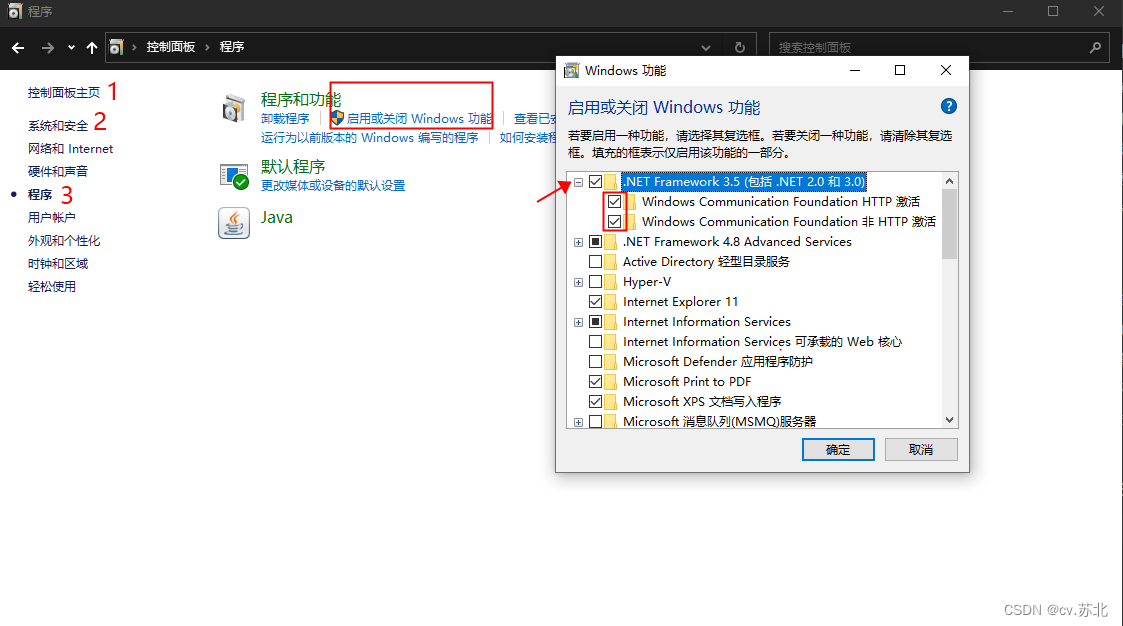Open the 程序和功能 heading link
The image size is (1123, 626).
click(x=301, y=99)
